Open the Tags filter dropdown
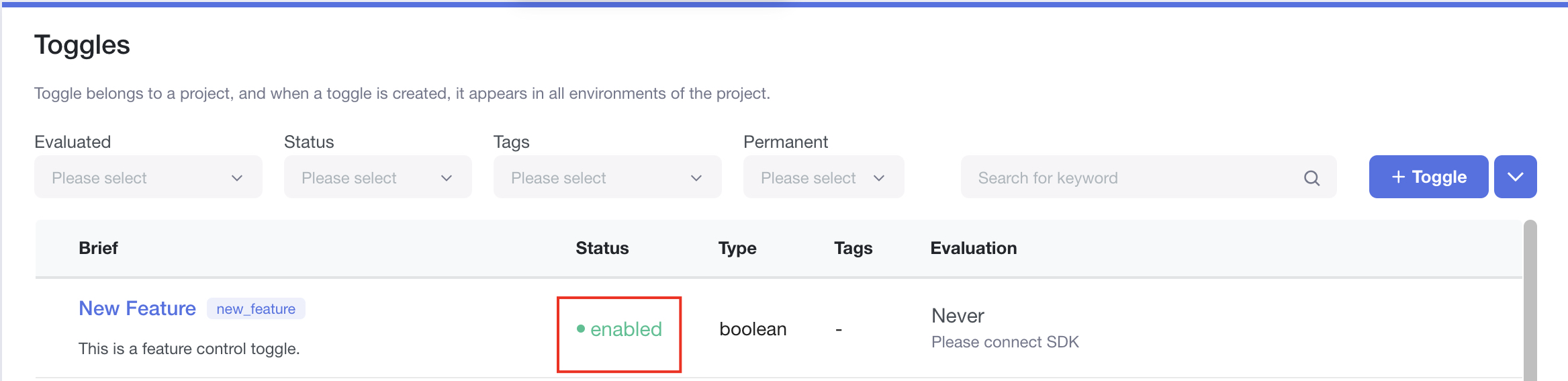 [x=607, y=177]
